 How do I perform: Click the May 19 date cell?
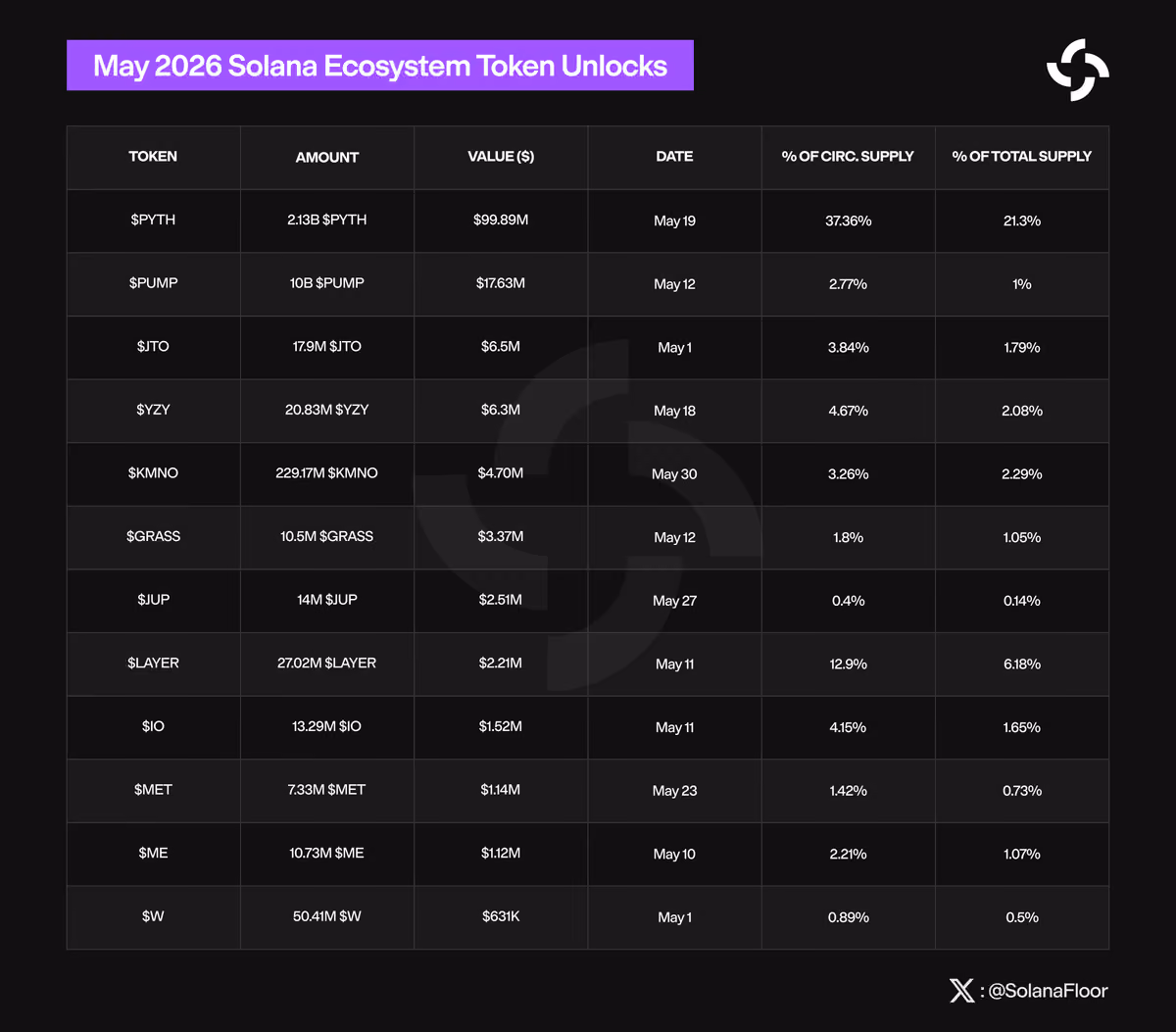pos(674,221)
